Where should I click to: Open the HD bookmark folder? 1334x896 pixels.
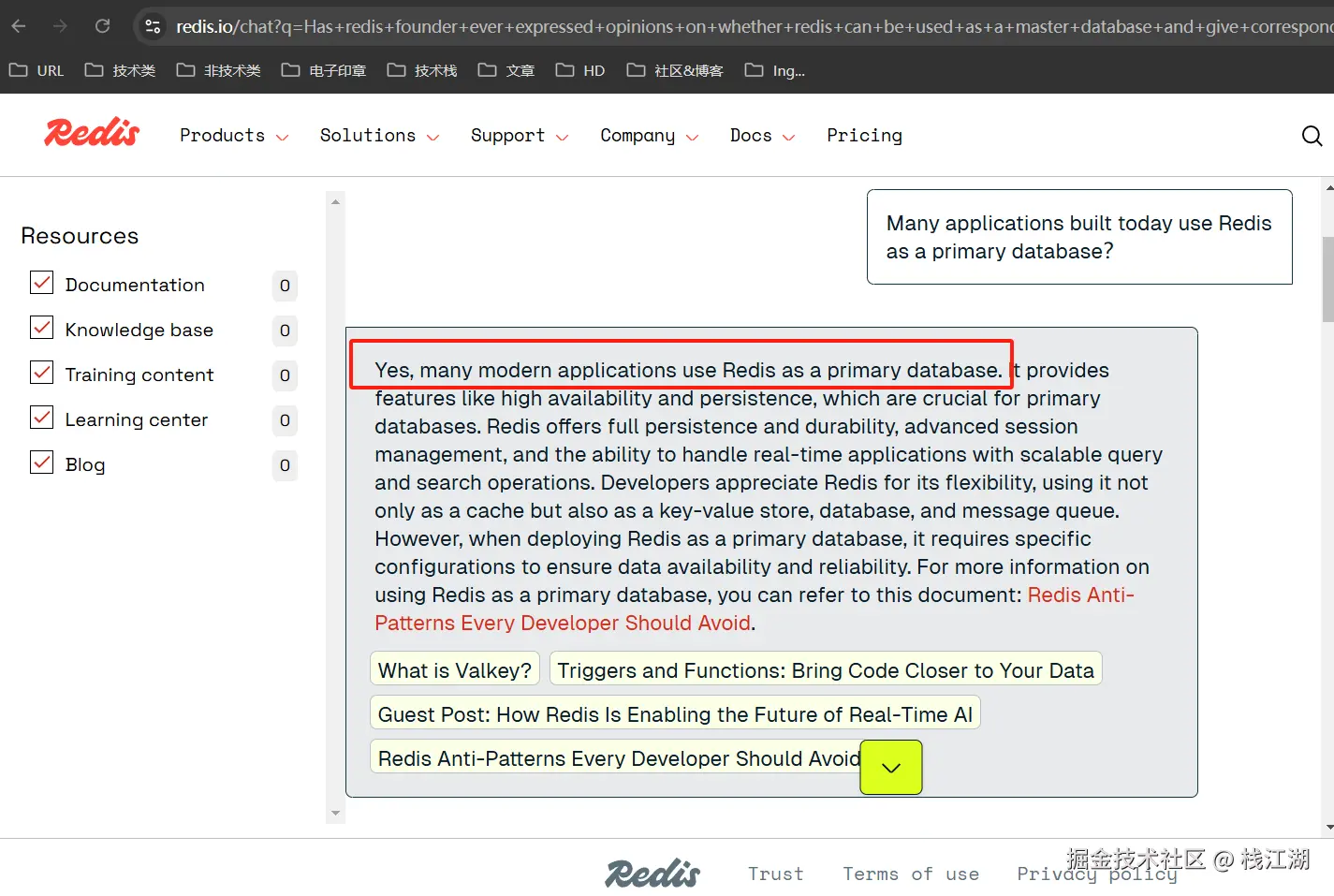coord(580,70)
